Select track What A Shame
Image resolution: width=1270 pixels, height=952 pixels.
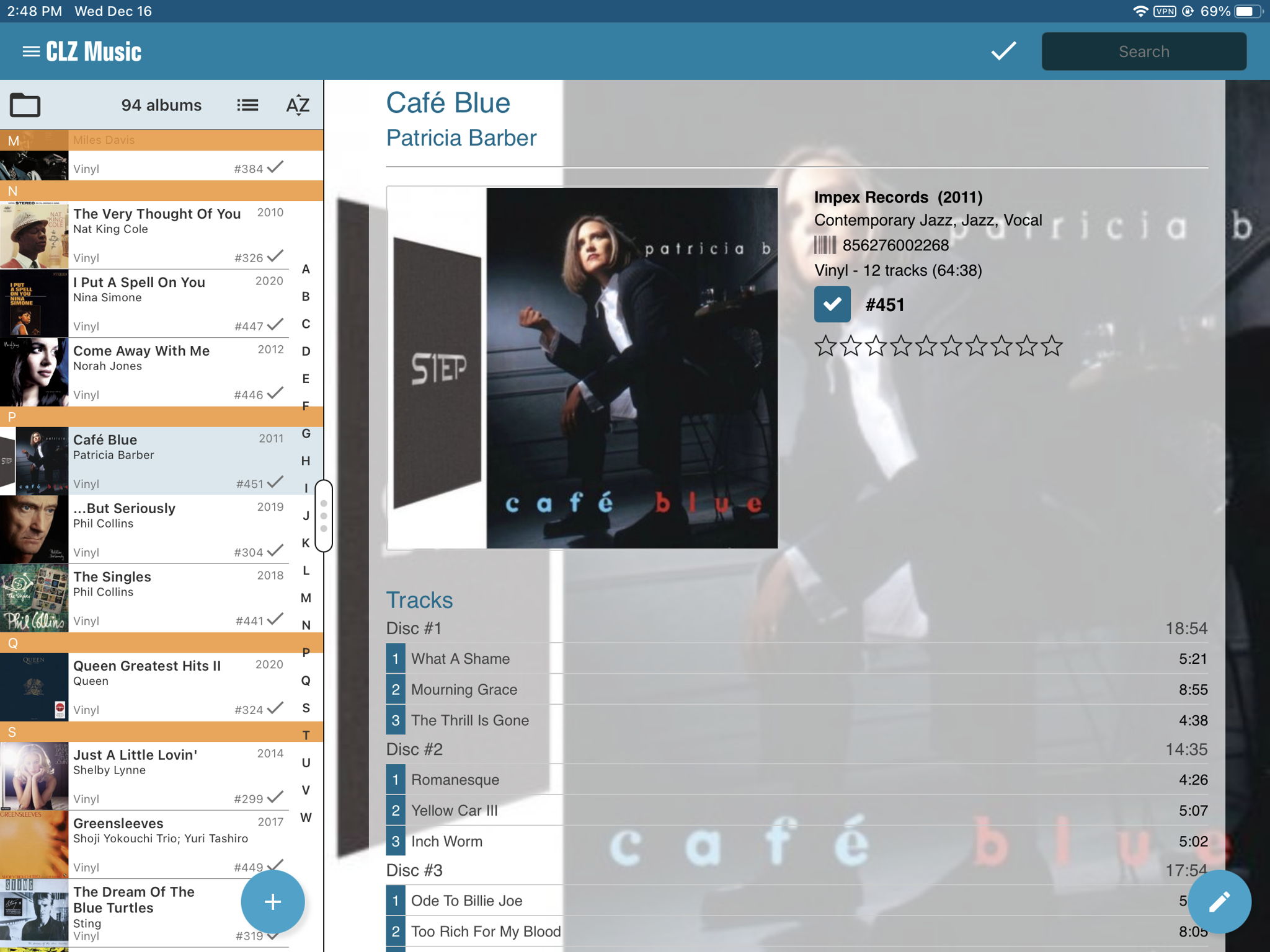pyautogui.click(x=797, y=658)
